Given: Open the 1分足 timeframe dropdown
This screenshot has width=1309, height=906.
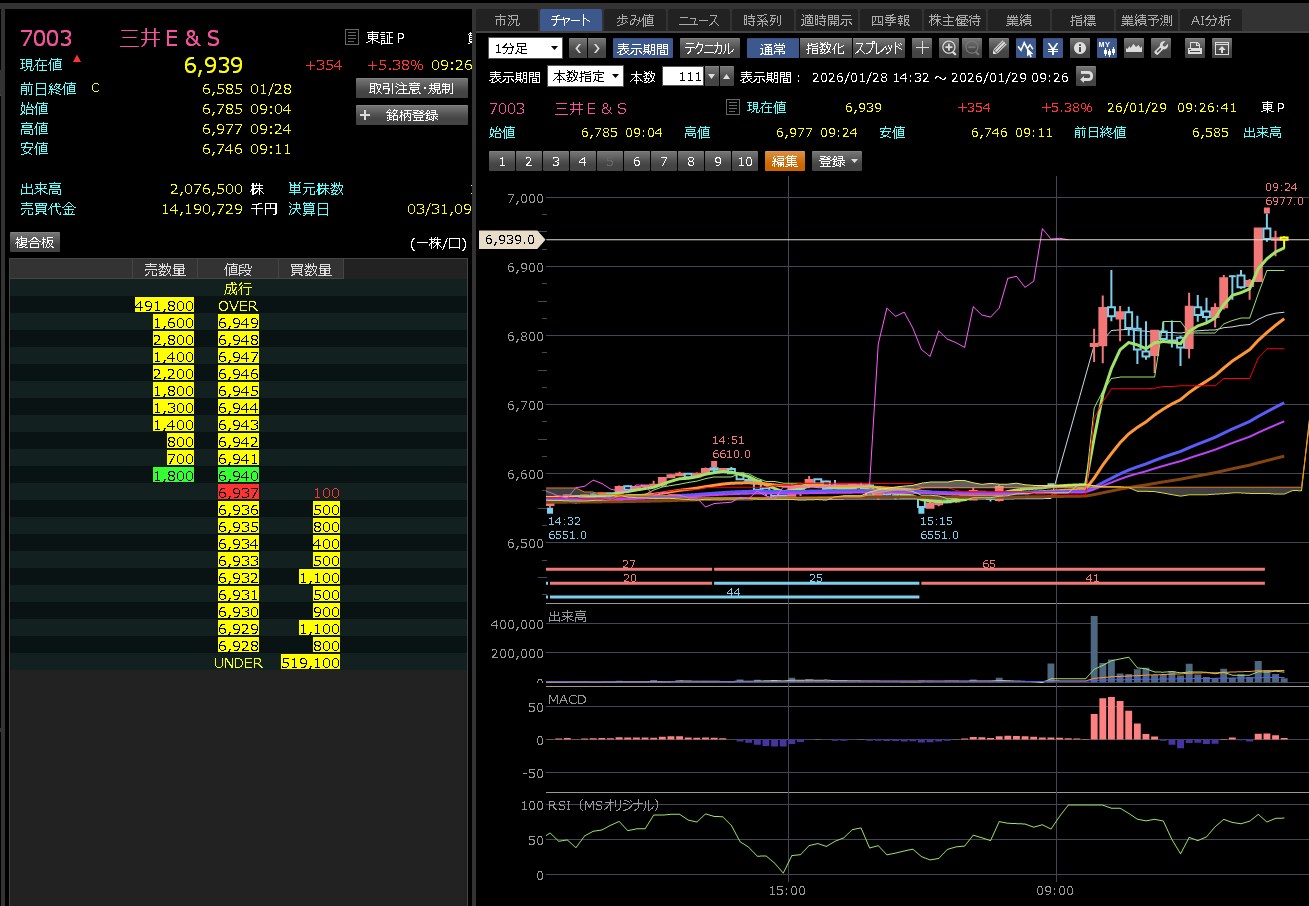Looking at the screenshot, I should coord(526,48).
